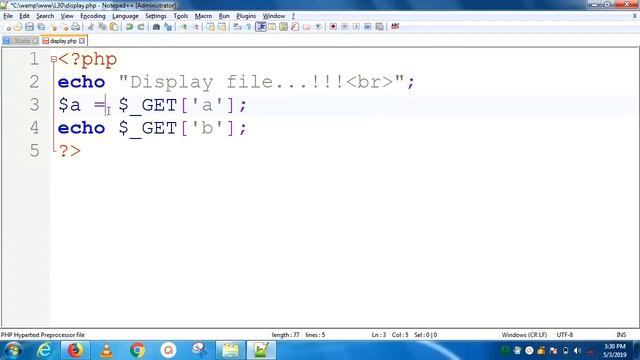Open the Windows Start button

coord(13,350)
